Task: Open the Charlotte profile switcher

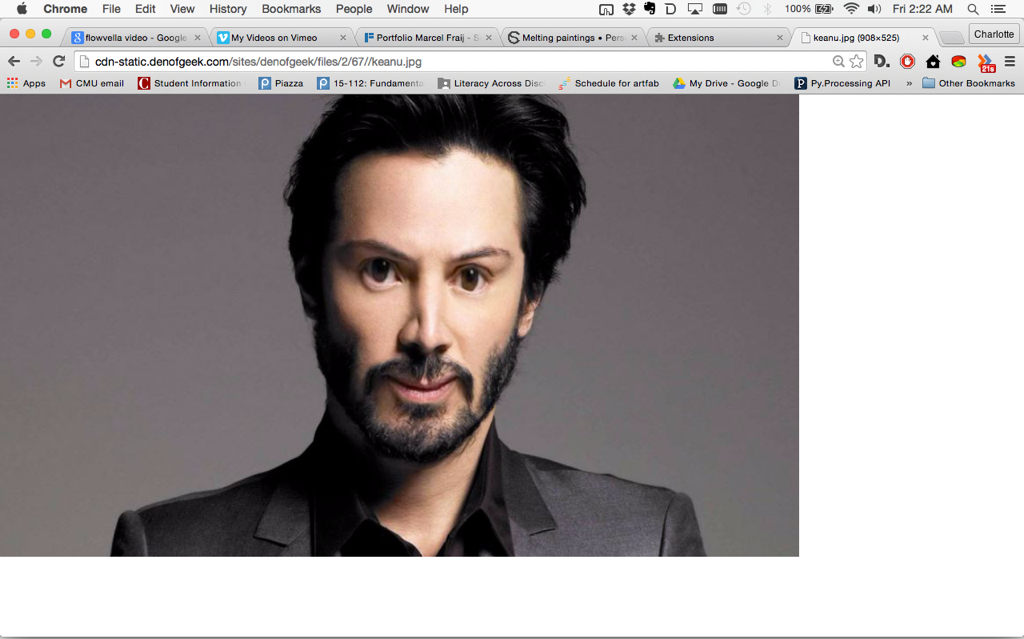Action: (x=993, y=34)
